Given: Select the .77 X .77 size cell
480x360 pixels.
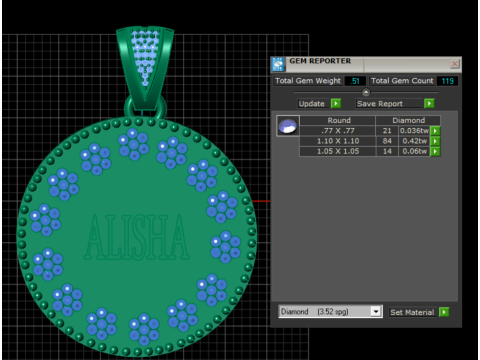Looking at the screenshot, I should [x=338, y=131].
